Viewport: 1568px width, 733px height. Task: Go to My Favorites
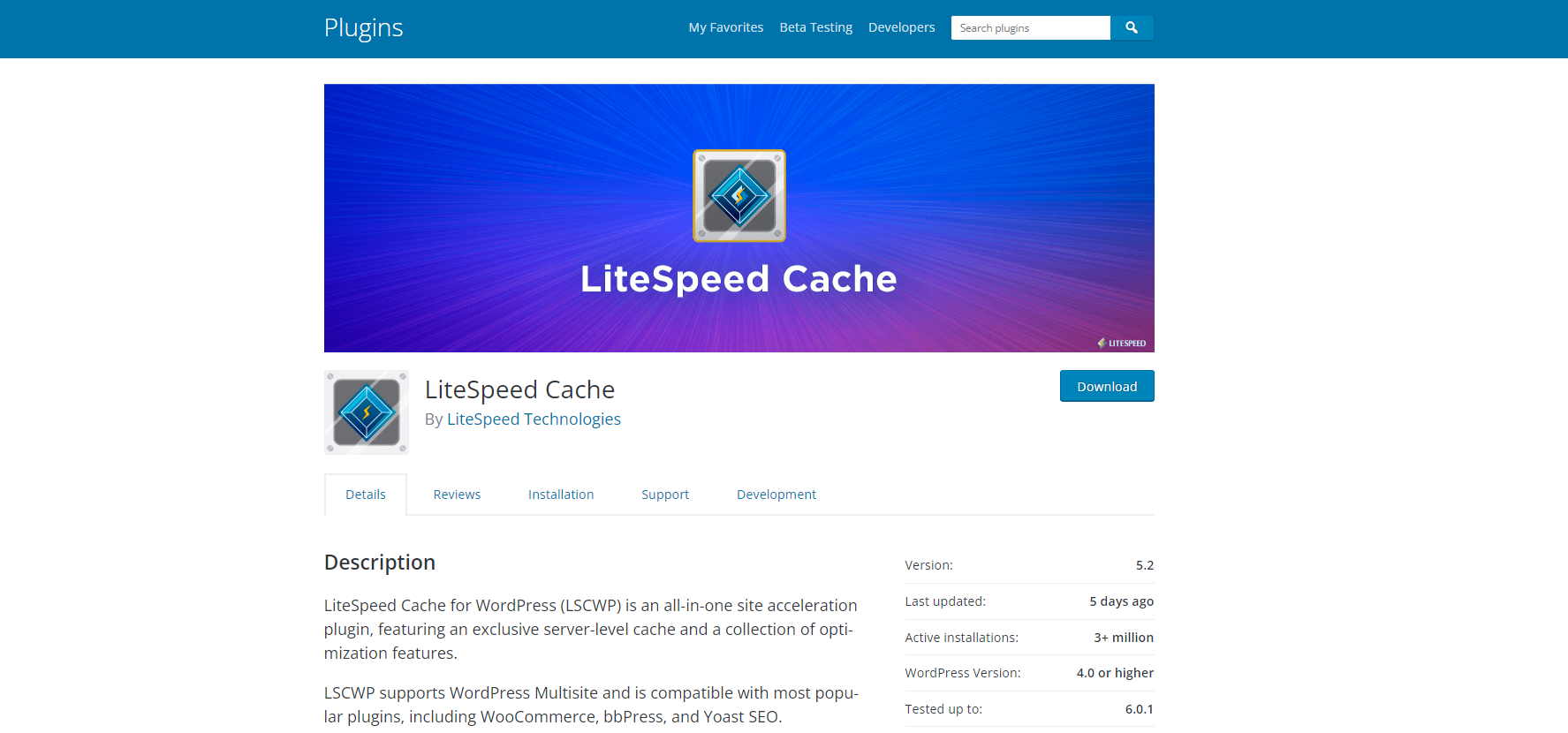tap(726, 27)
